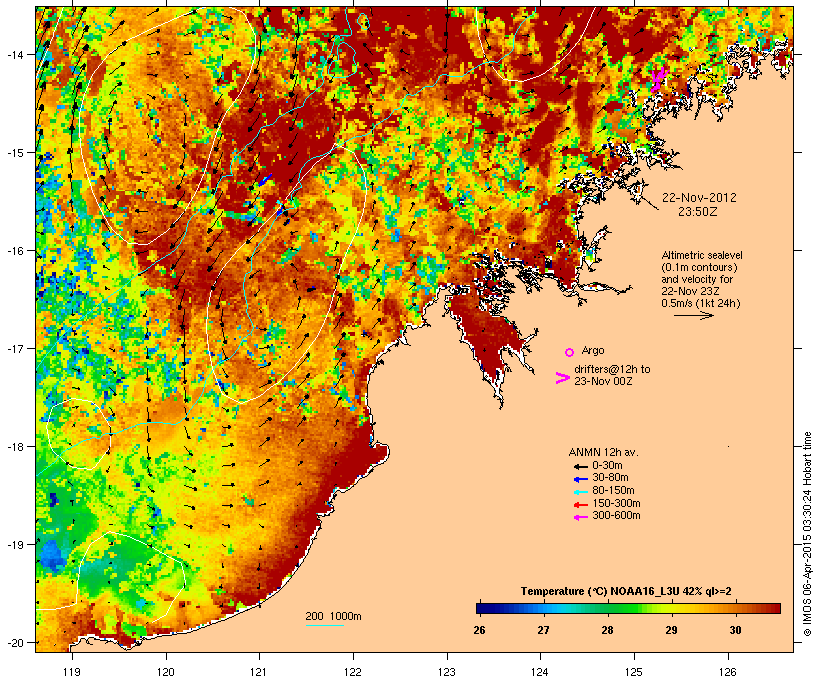The width and height of the screenshot is (820, 680).
Task: Click the cyan 200 1000m isobath legend line
Action: 324,626
